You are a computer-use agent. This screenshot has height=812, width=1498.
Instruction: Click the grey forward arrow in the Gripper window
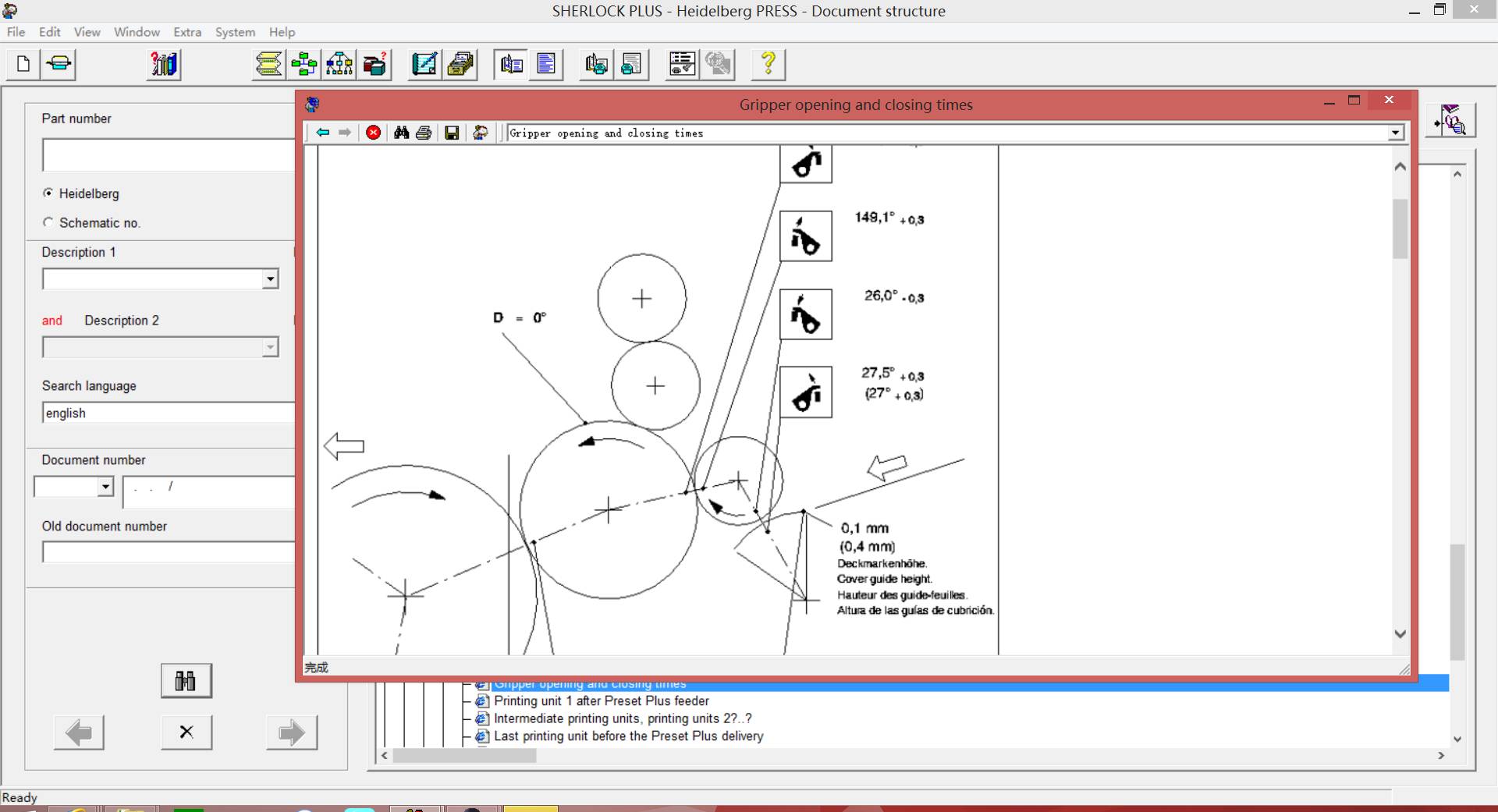point(345,133)
